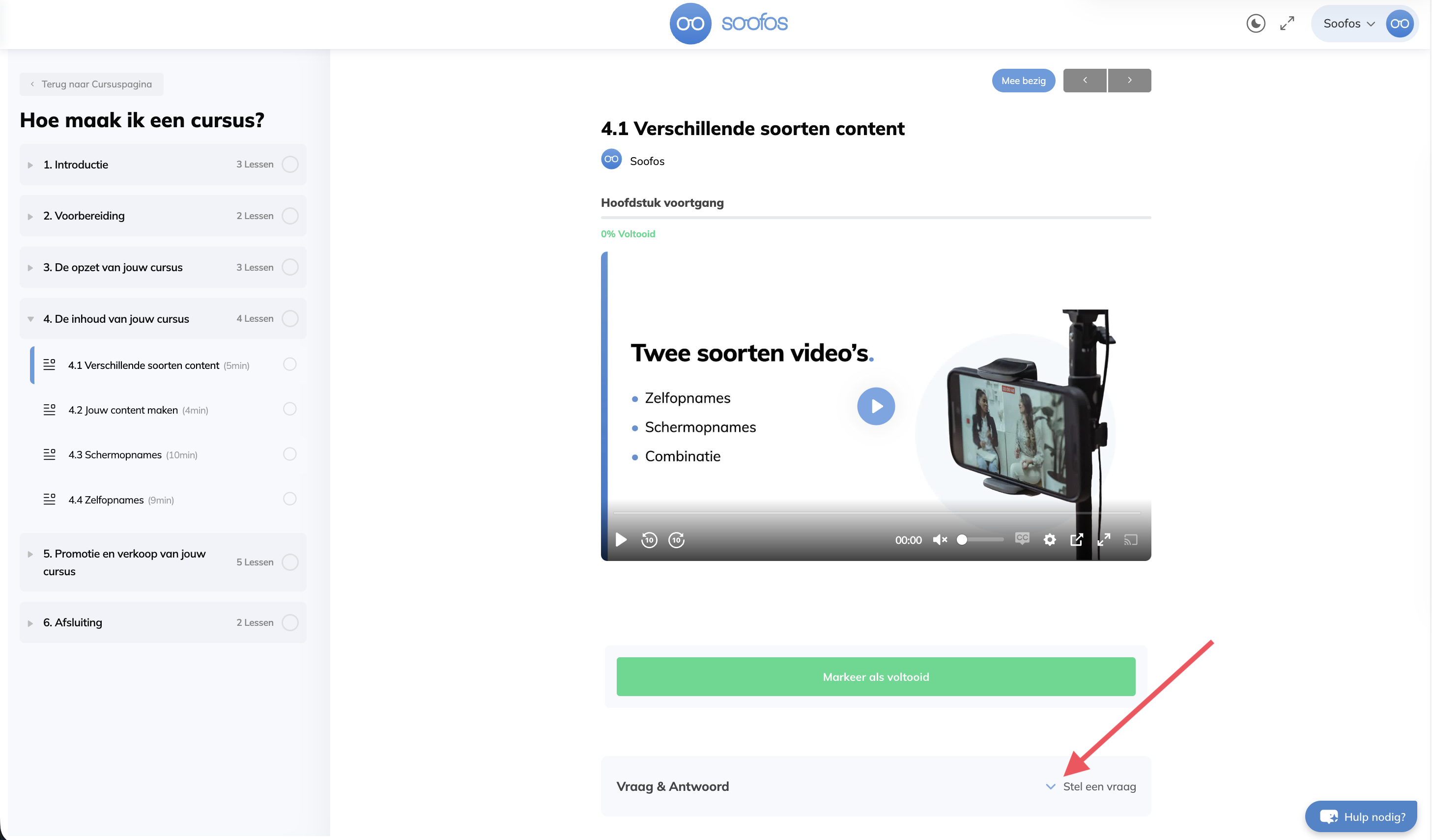
Task: Open the Soofos account dropdown
Action: [x=1349, y=23]
